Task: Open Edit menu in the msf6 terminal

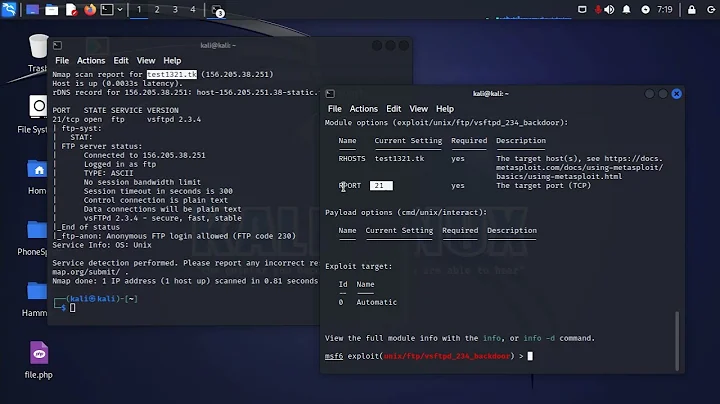Action: (394, 109)
